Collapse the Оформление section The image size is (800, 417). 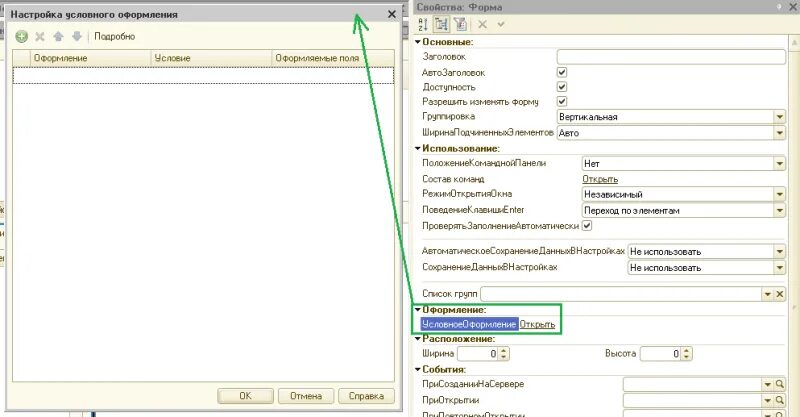click(418, 309)
